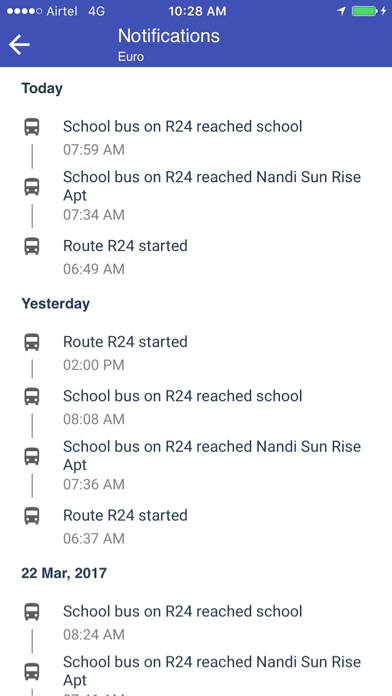Open yesterday's 08:08 AM 'reached school' notification
The image size is (392, 696).
coord(196,407)
